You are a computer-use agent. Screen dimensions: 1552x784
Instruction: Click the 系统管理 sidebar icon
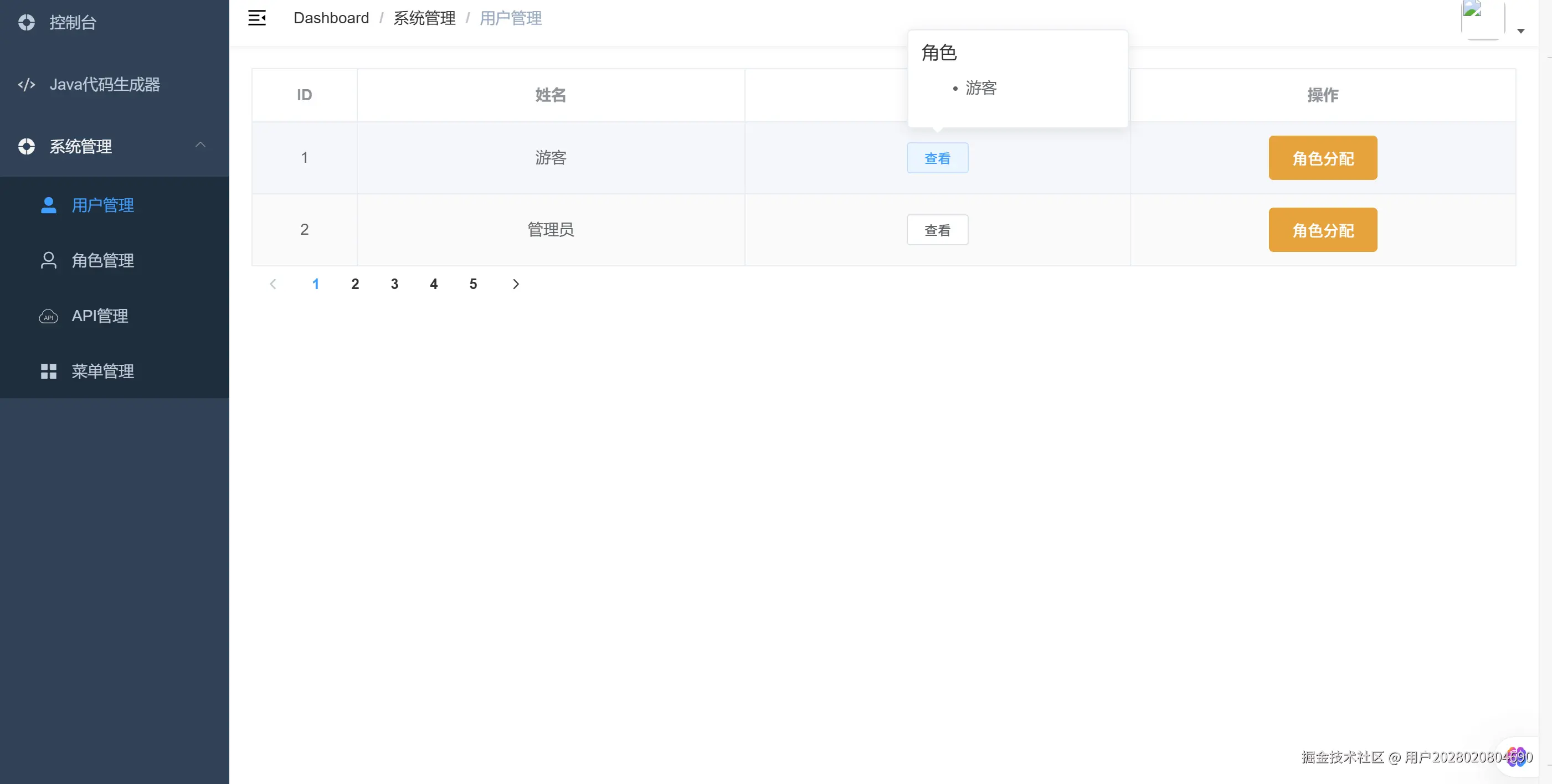27,146
